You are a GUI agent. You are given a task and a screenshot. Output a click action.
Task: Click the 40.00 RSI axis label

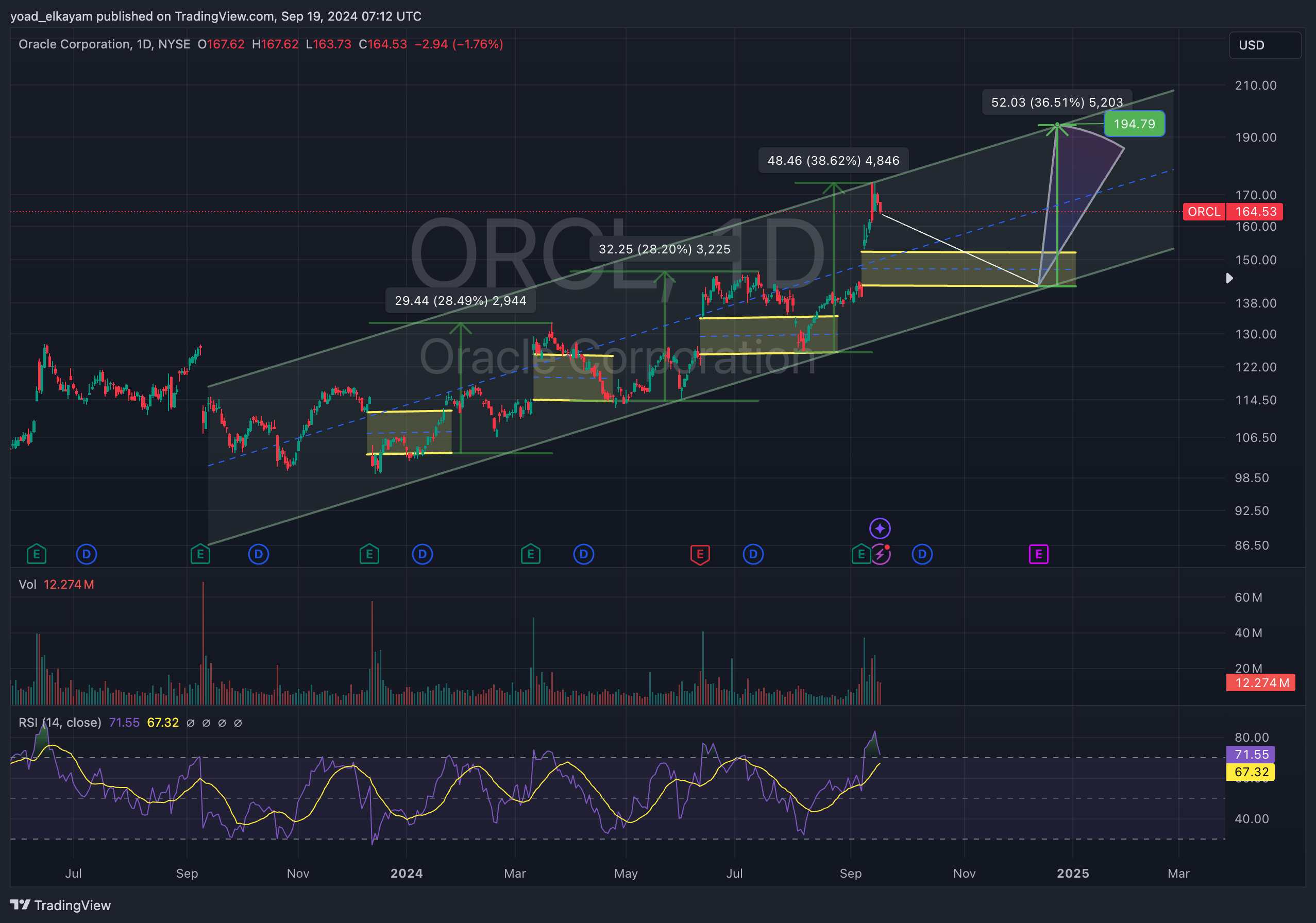[x=1252, y=819]
